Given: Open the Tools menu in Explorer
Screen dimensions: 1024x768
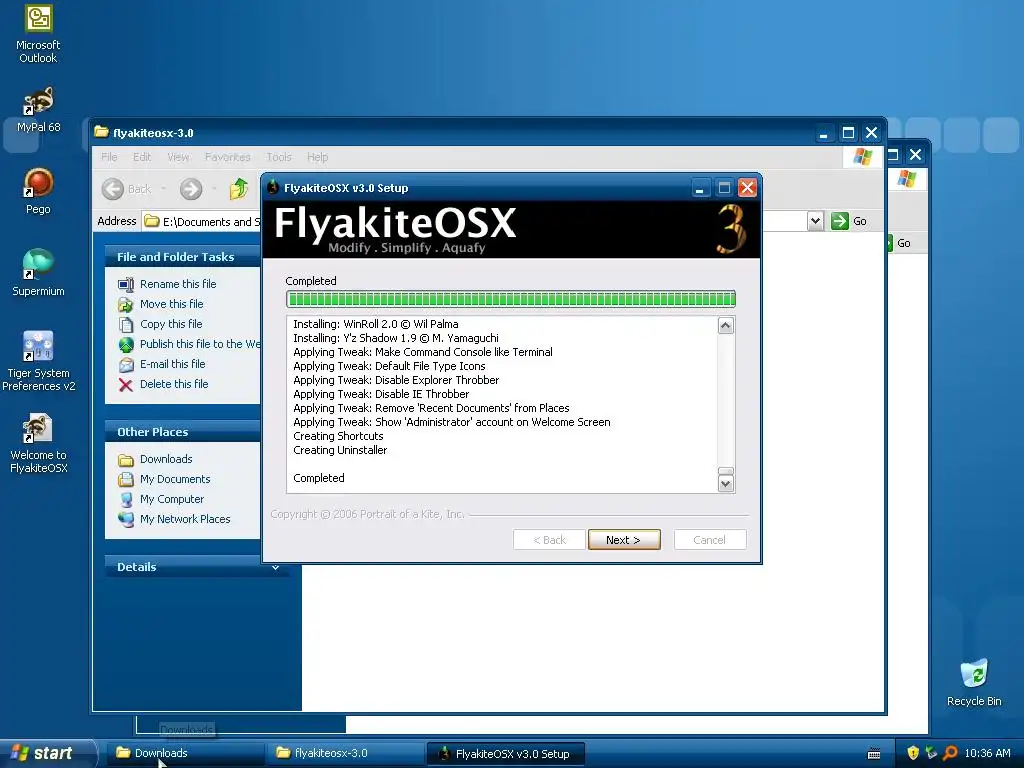Looking at the screenshot, I should pyautogui.click(x=279, y=157).
